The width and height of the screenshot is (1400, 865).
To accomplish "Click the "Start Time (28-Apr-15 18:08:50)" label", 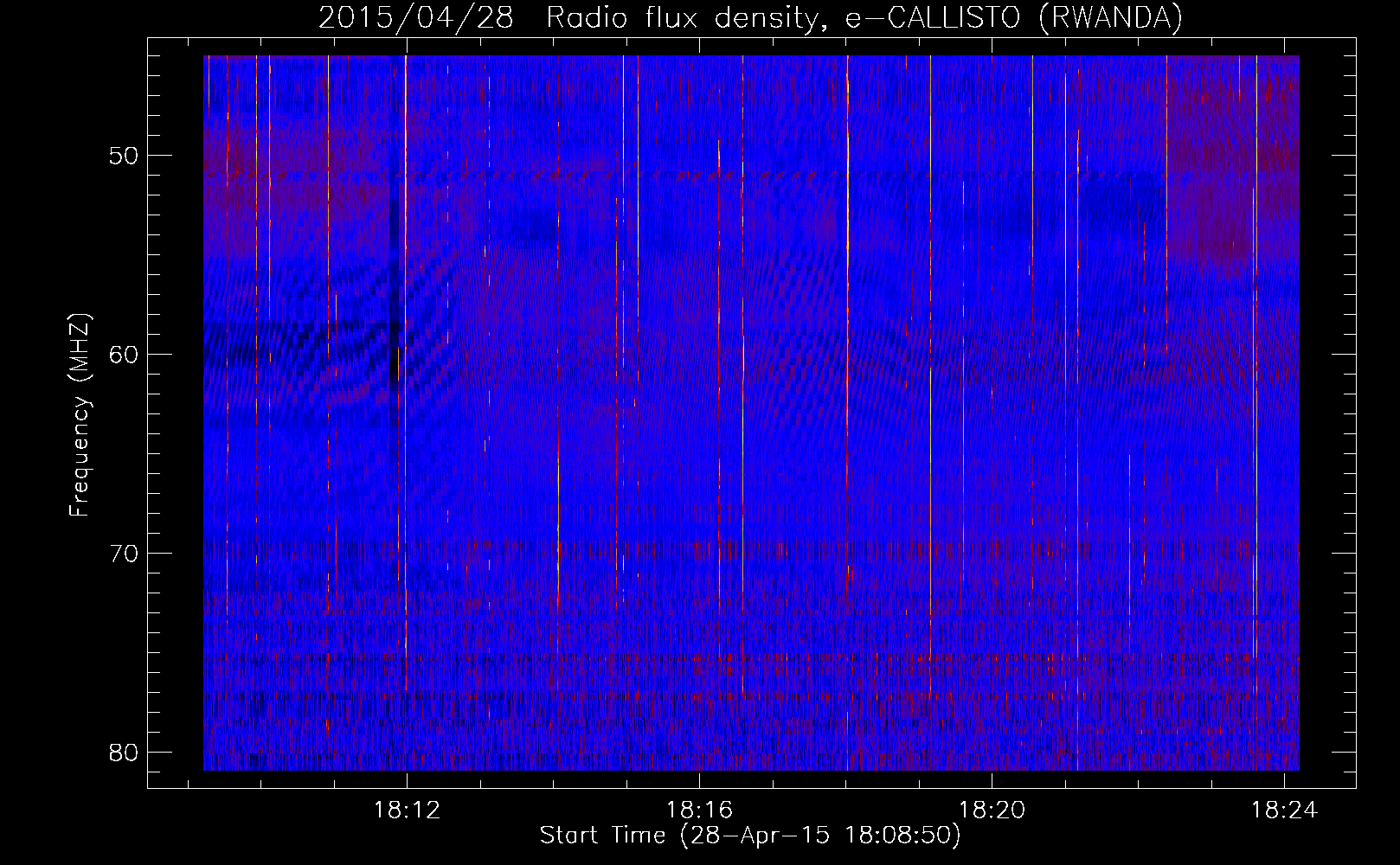I will 750,836.
